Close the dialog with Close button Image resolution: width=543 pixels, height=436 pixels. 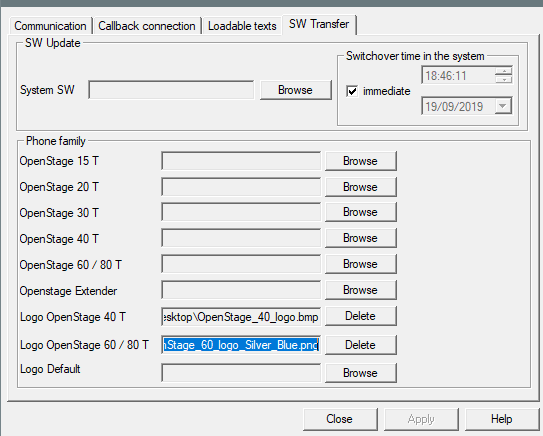(340, 419)
